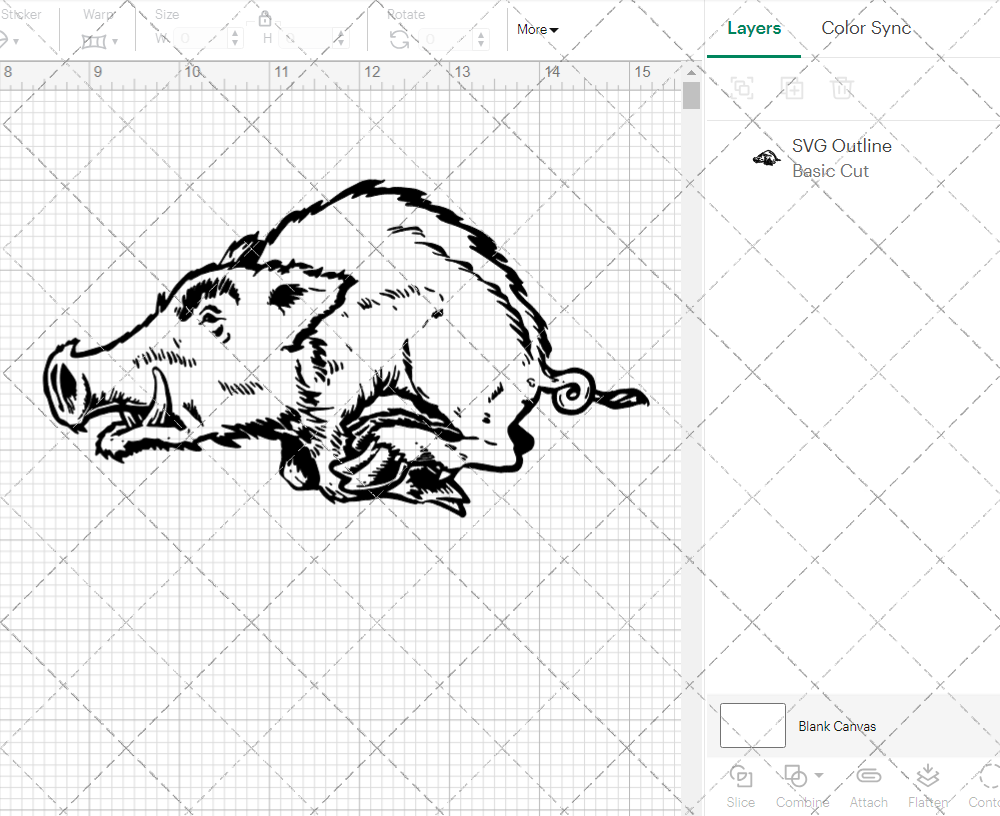
Task: Click the Warp tool icon
Action: [x=96, y=40]
